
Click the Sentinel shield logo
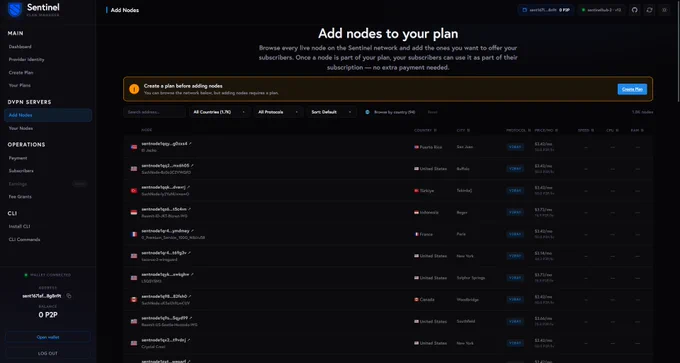(15, 10)
